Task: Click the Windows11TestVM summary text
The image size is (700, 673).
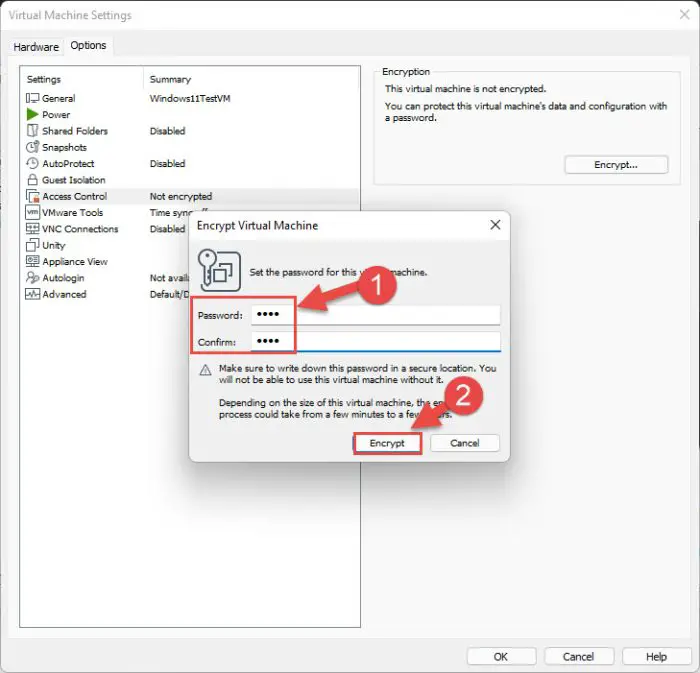Action: pos(190,98)
